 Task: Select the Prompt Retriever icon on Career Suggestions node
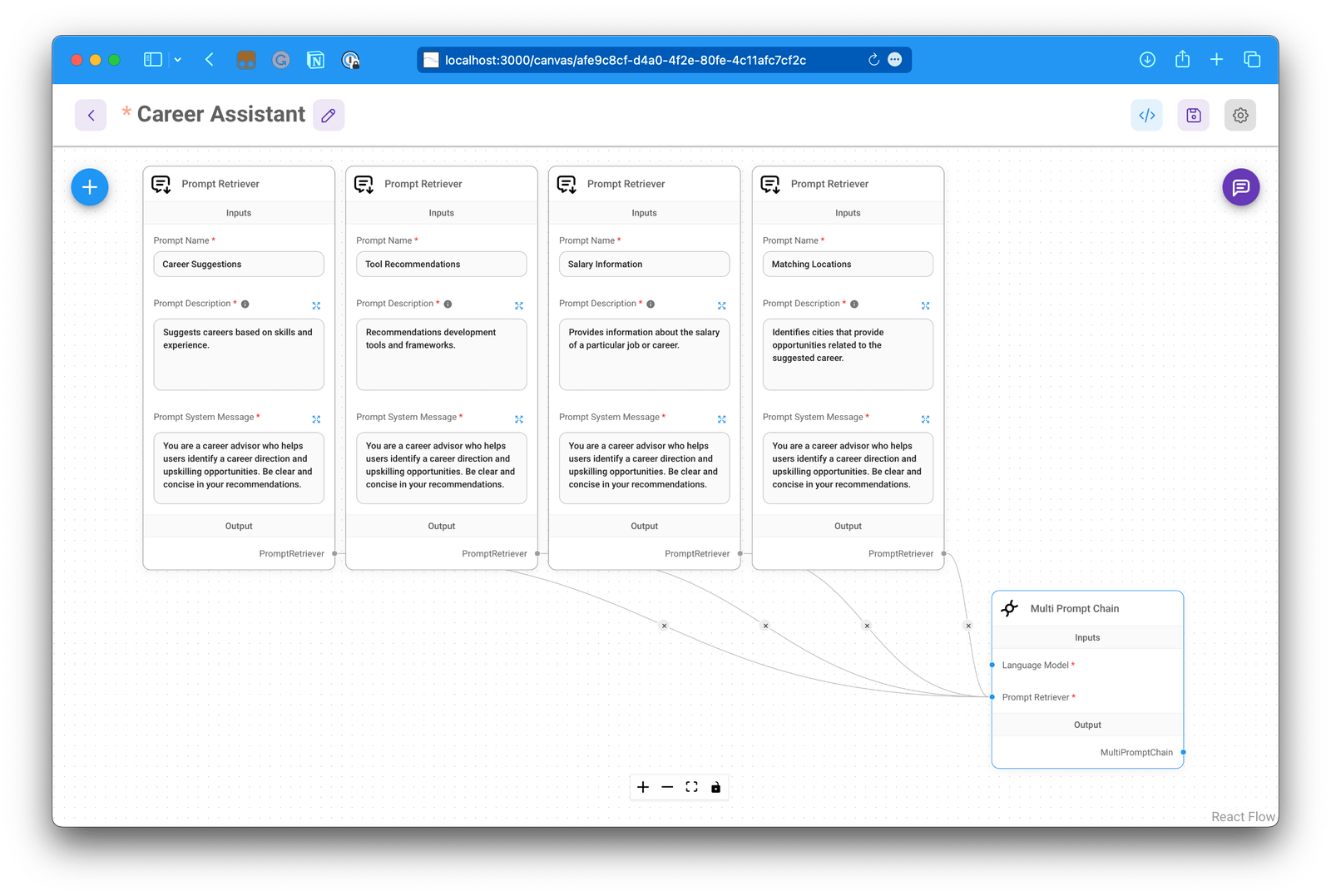[161, 184]
